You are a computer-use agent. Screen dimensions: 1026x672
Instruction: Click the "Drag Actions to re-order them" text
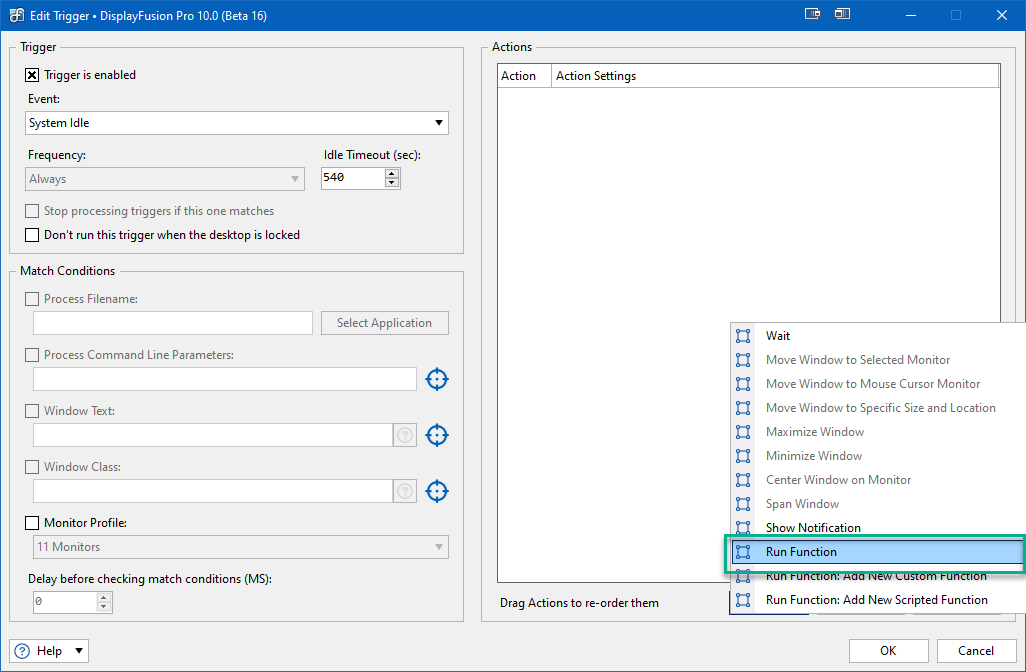coord(579,603)
